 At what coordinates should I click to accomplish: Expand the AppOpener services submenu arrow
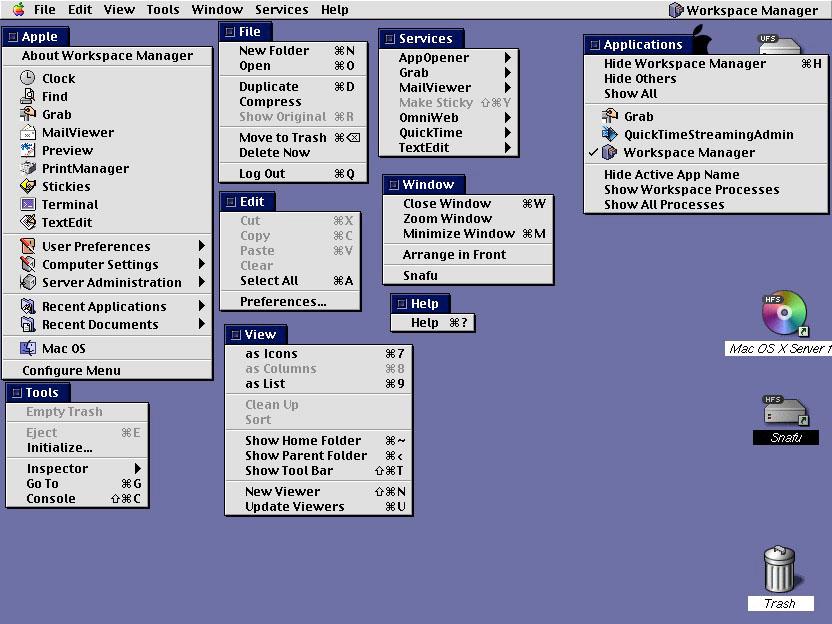508,57
